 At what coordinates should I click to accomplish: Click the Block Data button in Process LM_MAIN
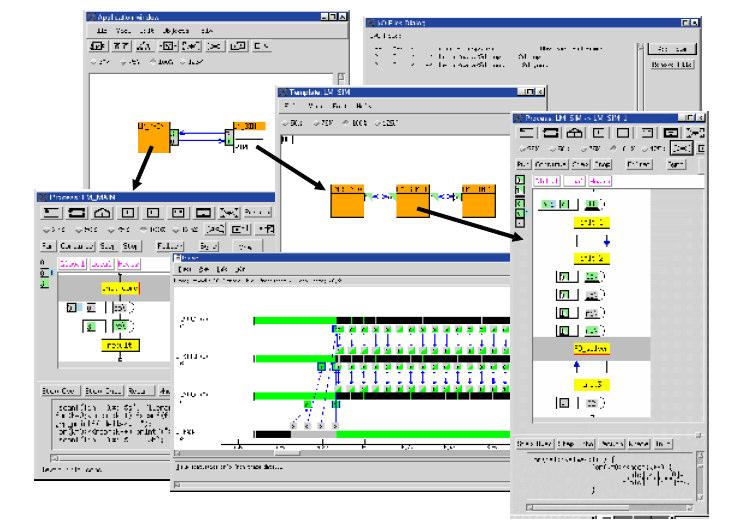pos(103,391)
